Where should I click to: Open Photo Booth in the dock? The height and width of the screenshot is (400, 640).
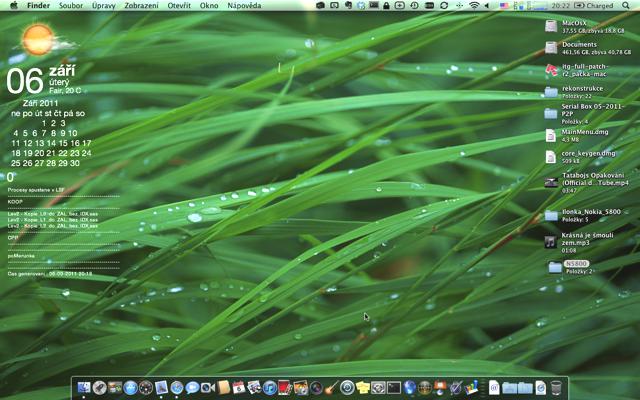pos(284,387)
